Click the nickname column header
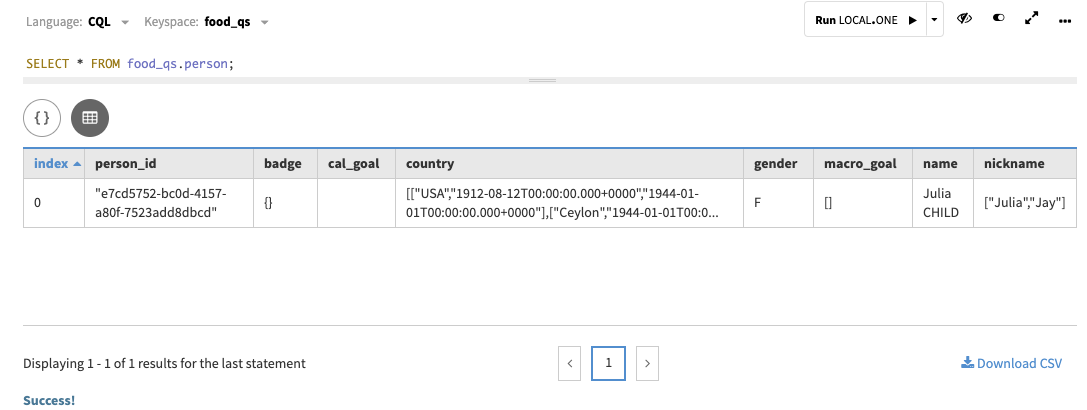 pyautogui.click(x=1014, y=163)
